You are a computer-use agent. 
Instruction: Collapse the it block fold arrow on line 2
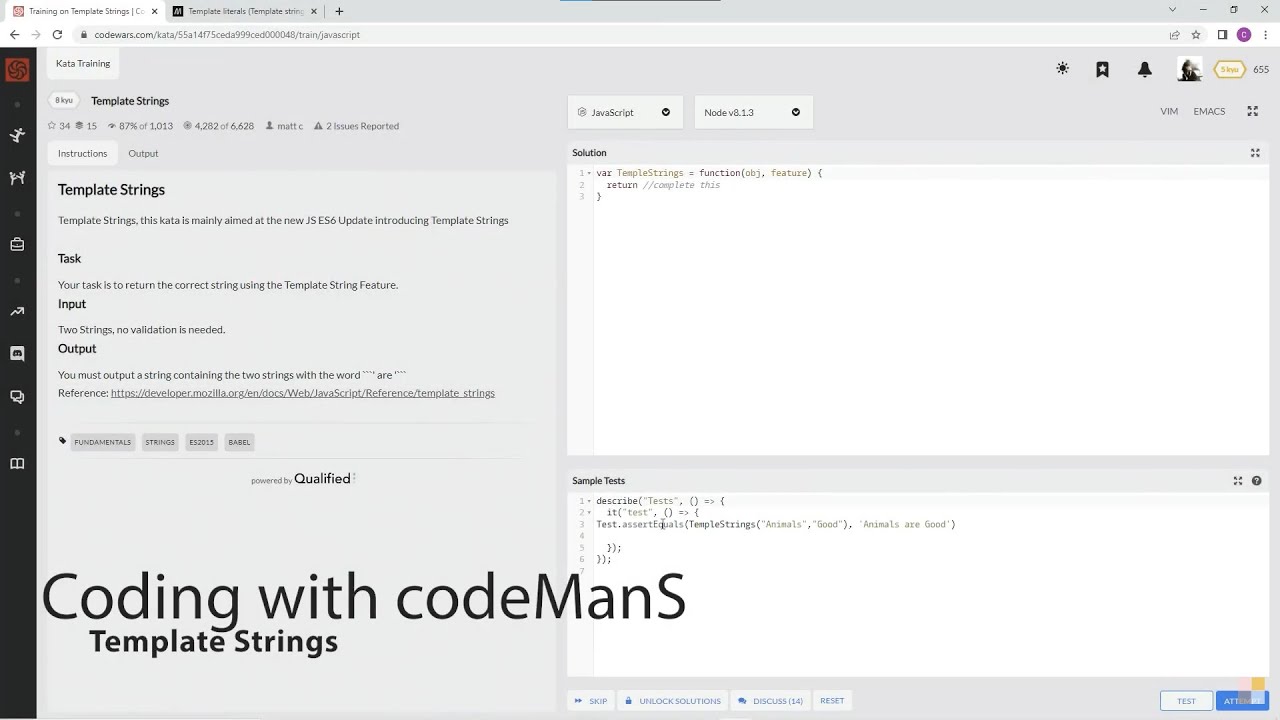click(589, 513)
